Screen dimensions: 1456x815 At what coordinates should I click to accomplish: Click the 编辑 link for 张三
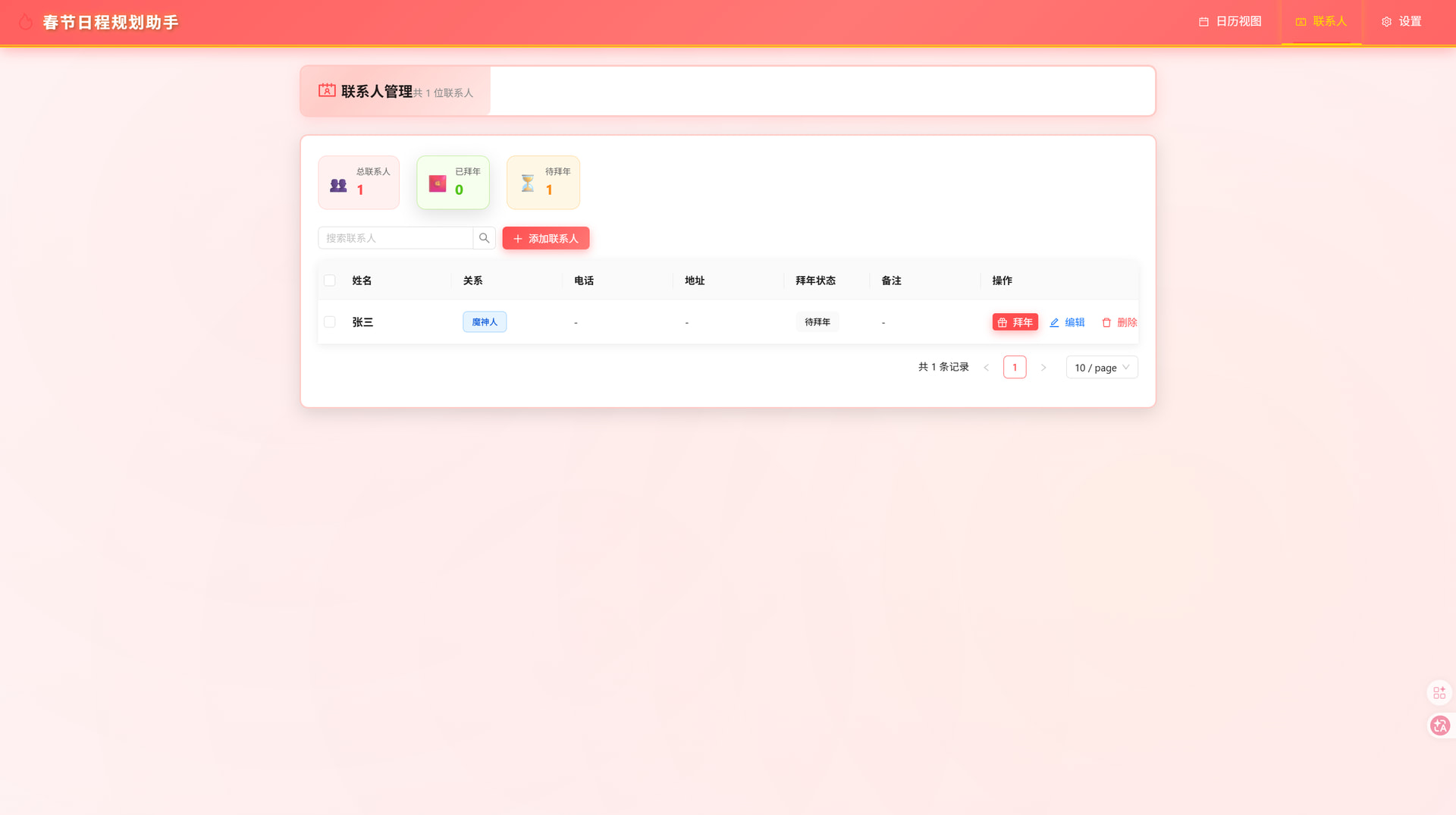[x=1067, y=322]
